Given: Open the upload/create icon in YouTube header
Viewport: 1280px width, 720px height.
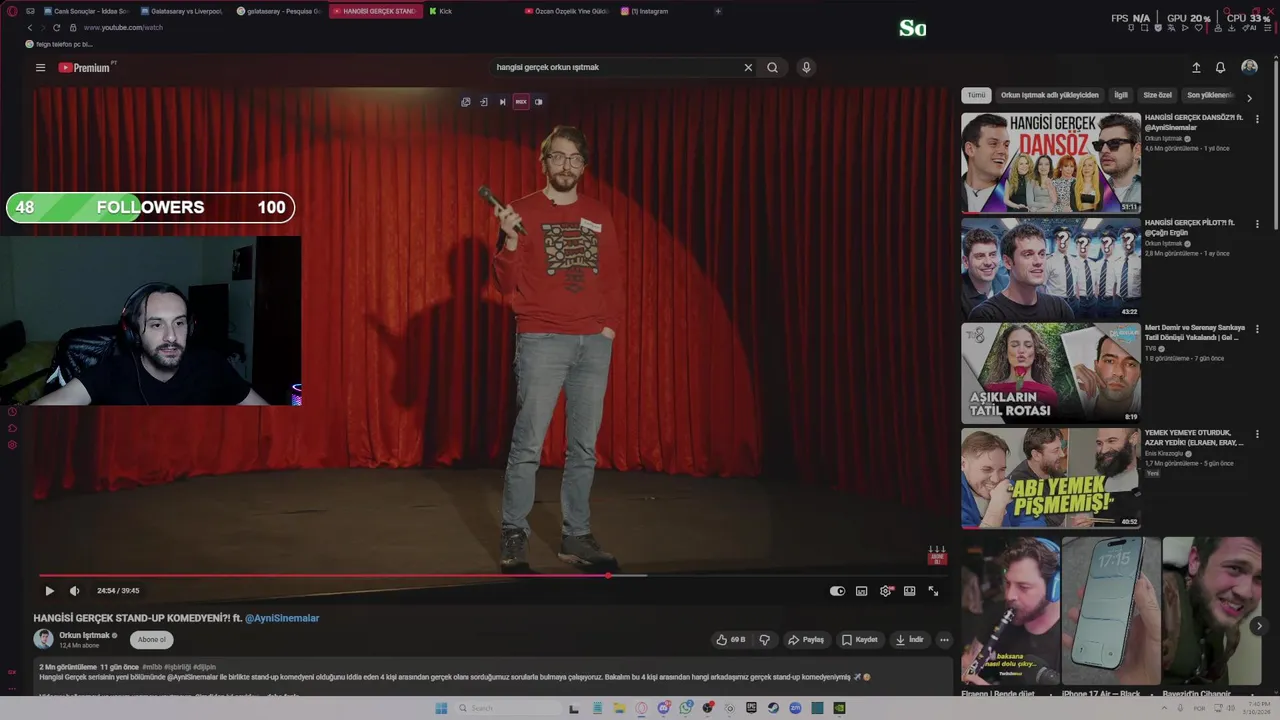Looking at the screenshot, I should [x=1196, y=67].
